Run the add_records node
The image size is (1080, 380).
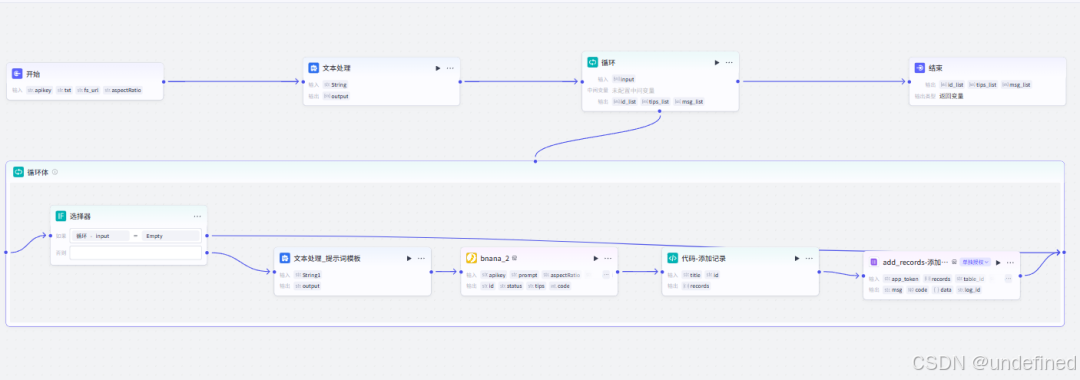click(997, 262)
